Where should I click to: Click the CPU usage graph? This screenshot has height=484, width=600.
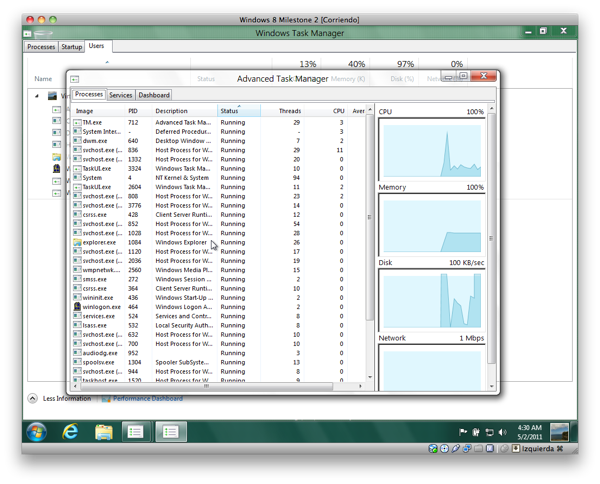pyautogui.click(x=432, y=150)
